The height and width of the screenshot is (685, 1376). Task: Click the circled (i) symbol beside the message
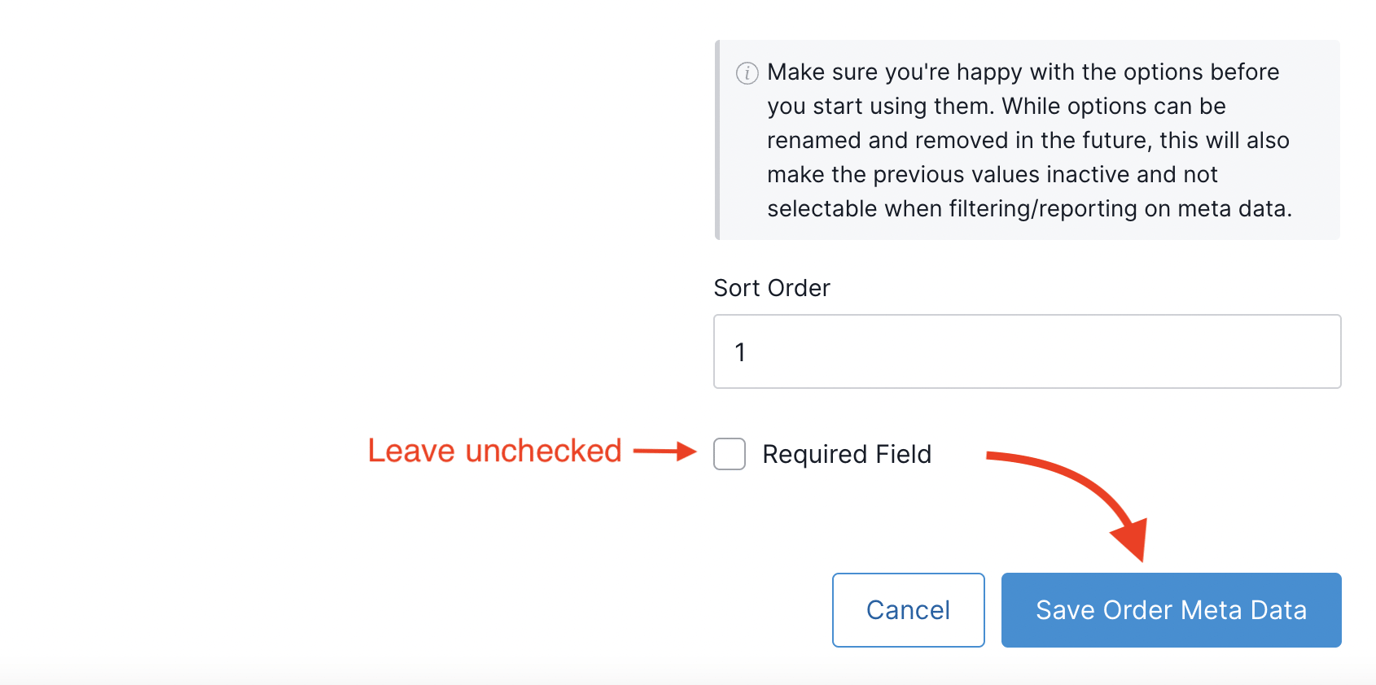(x=747, y=72)
